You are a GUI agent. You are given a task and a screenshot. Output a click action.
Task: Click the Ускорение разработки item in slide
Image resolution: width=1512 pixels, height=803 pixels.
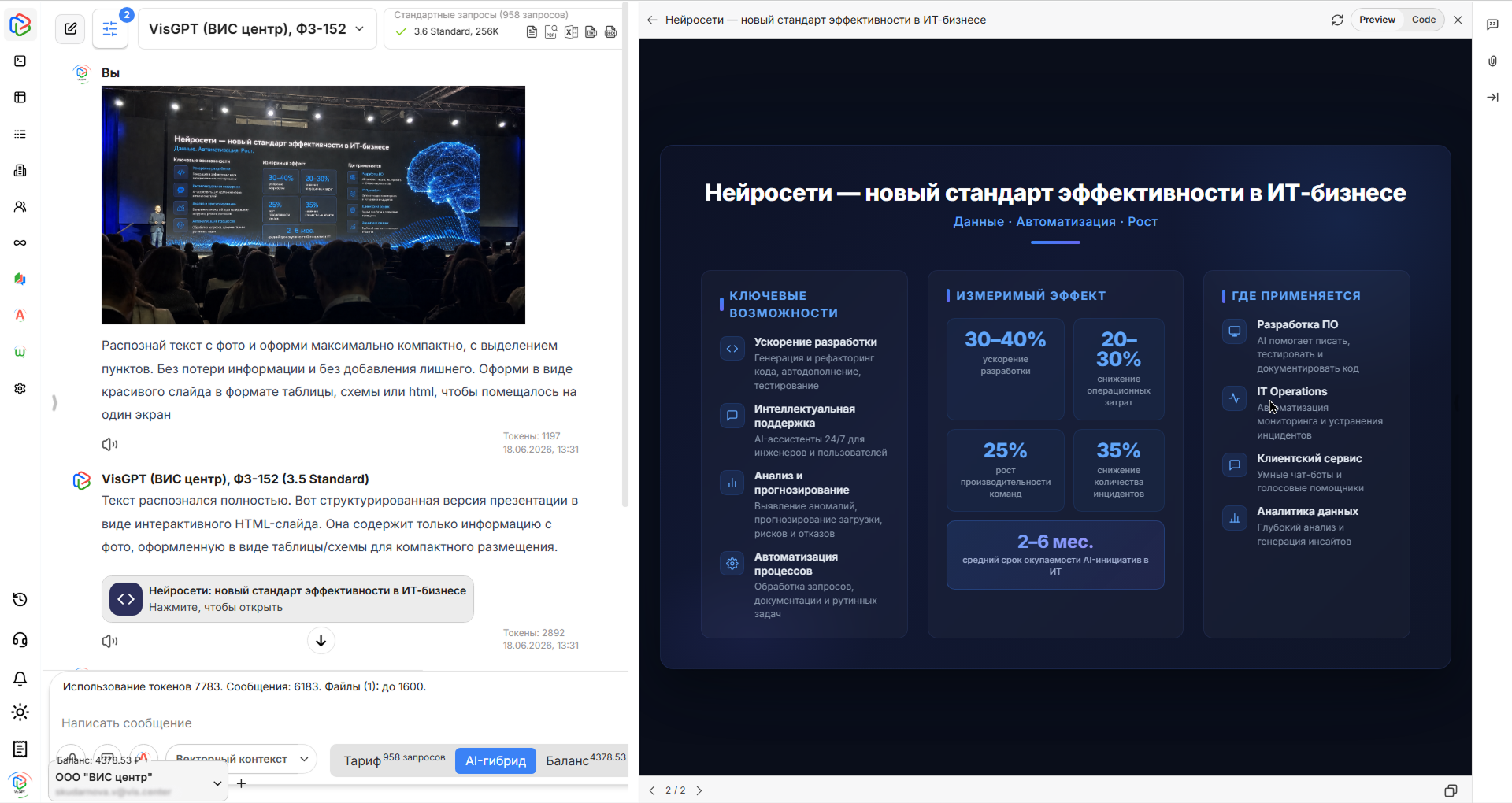pyautogui.click(x=805, y=363)
